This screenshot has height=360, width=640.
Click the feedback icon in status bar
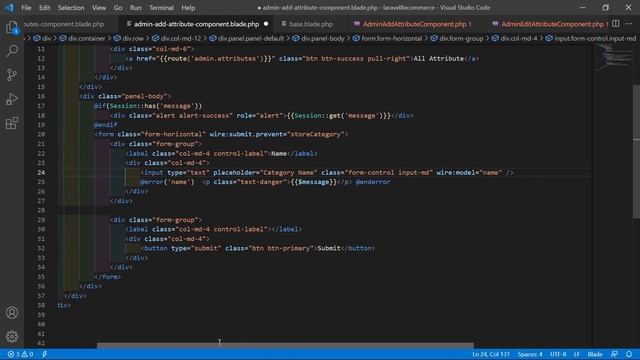(614, 354)
